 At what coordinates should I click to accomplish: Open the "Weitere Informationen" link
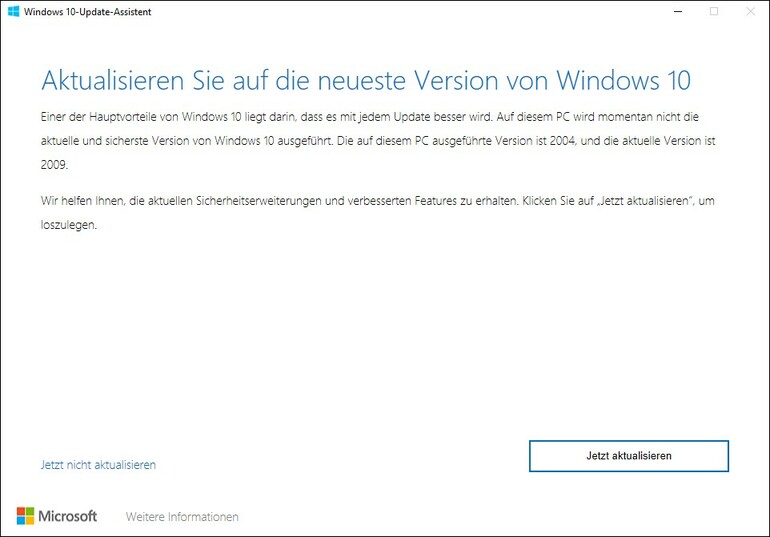pos(182,517)
